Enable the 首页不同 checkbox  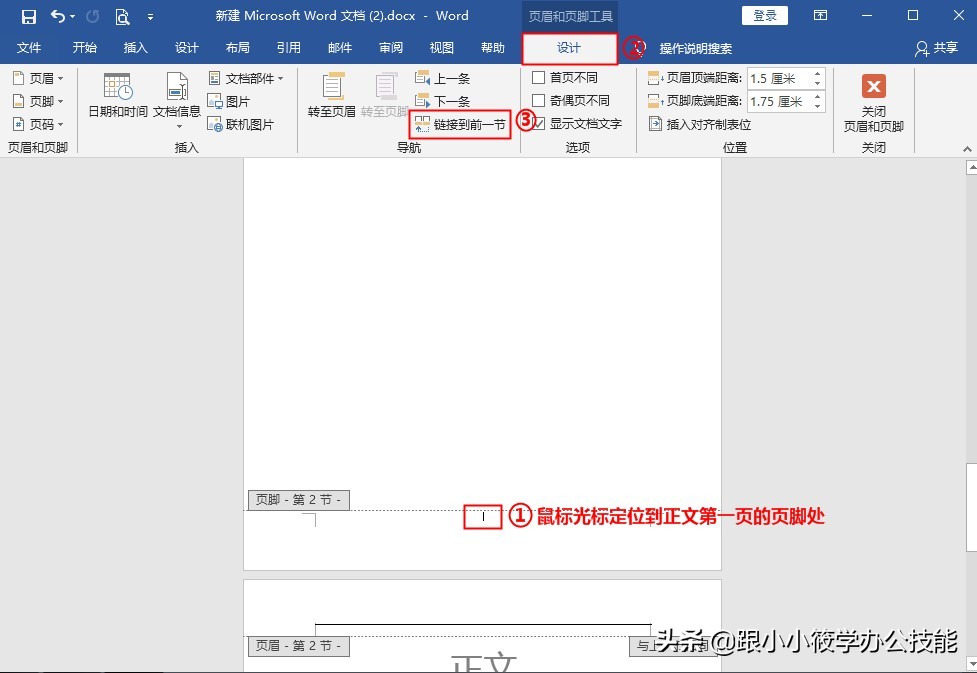pos(538,78)
